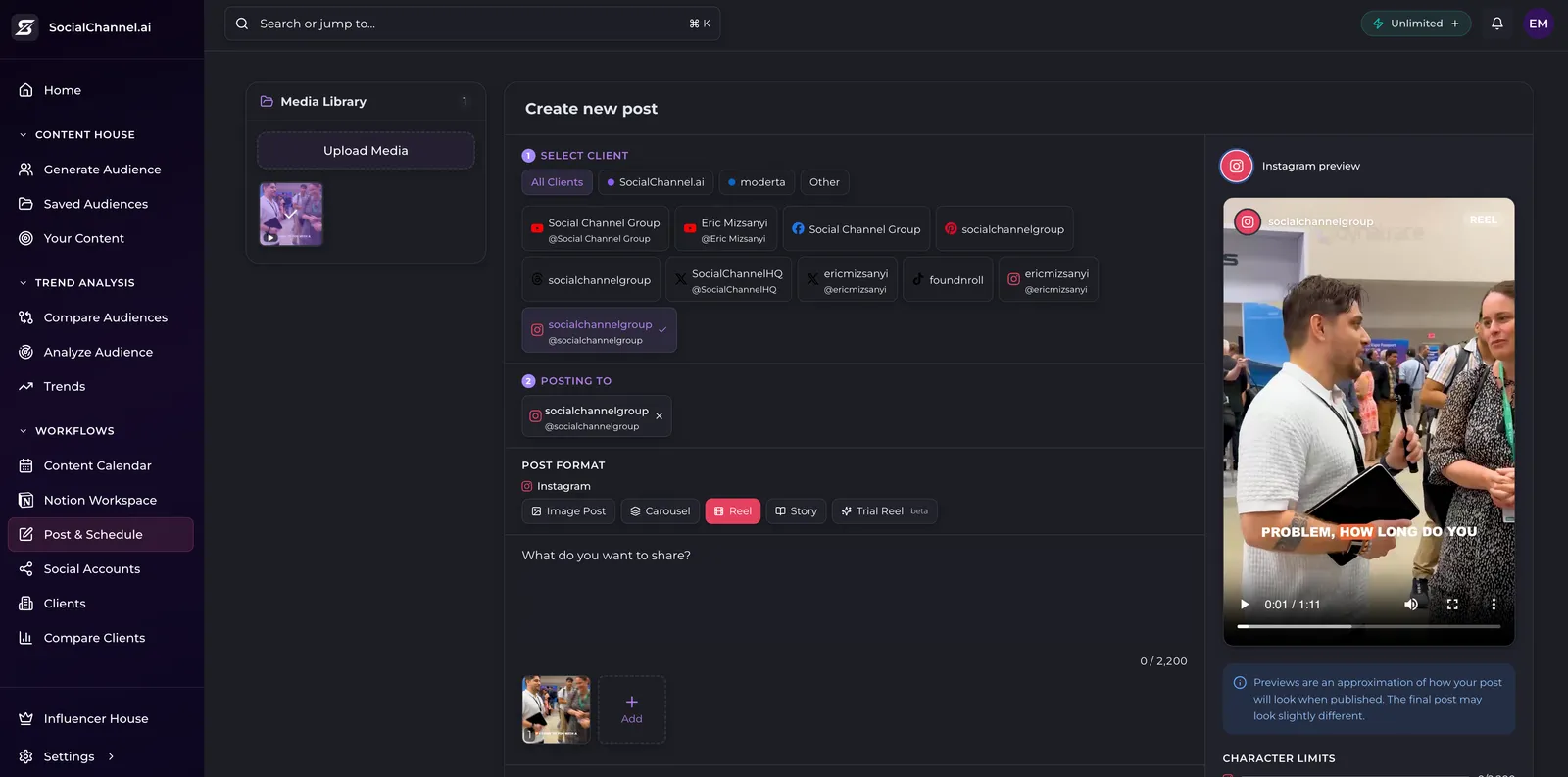1568x777 pixels.
Task: Open Your Content page
Action: 102,238
